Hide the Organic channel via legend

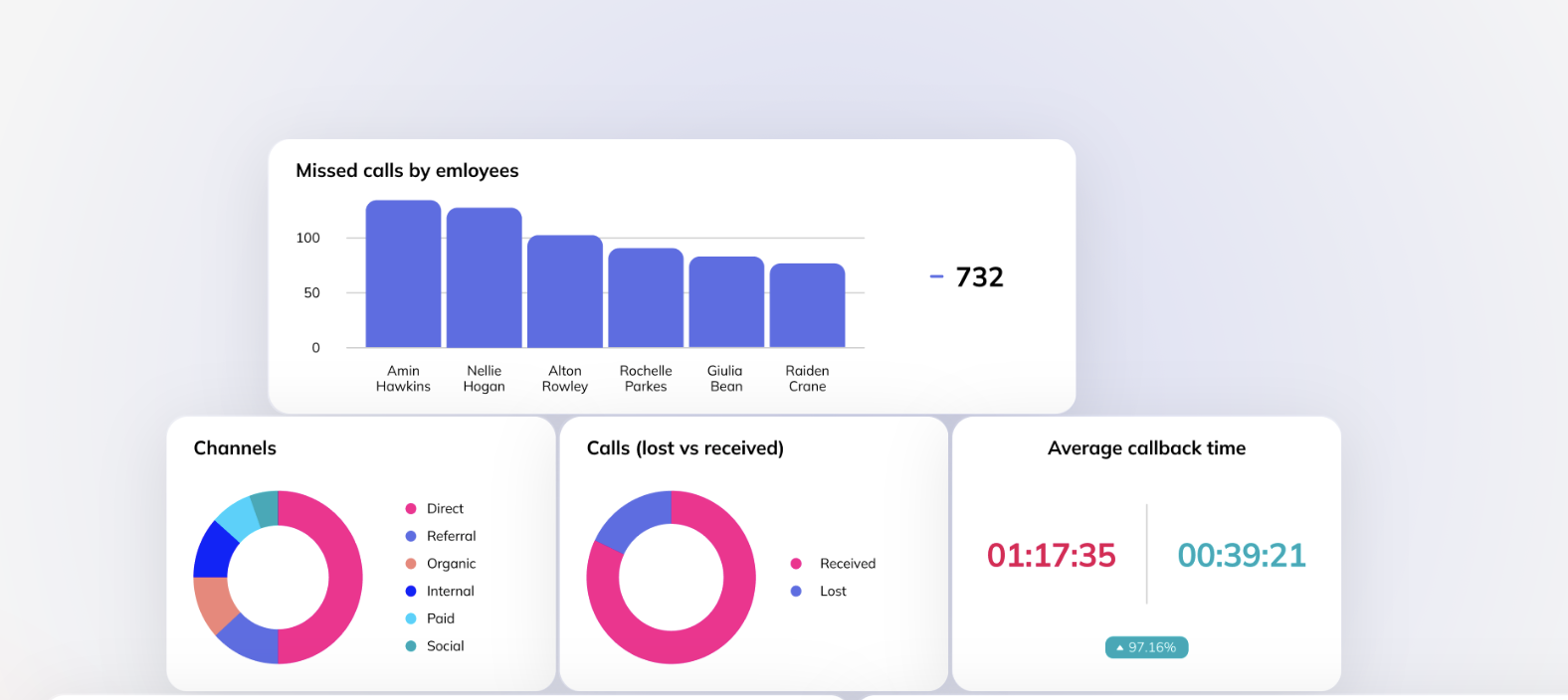(x=450, y=564)
